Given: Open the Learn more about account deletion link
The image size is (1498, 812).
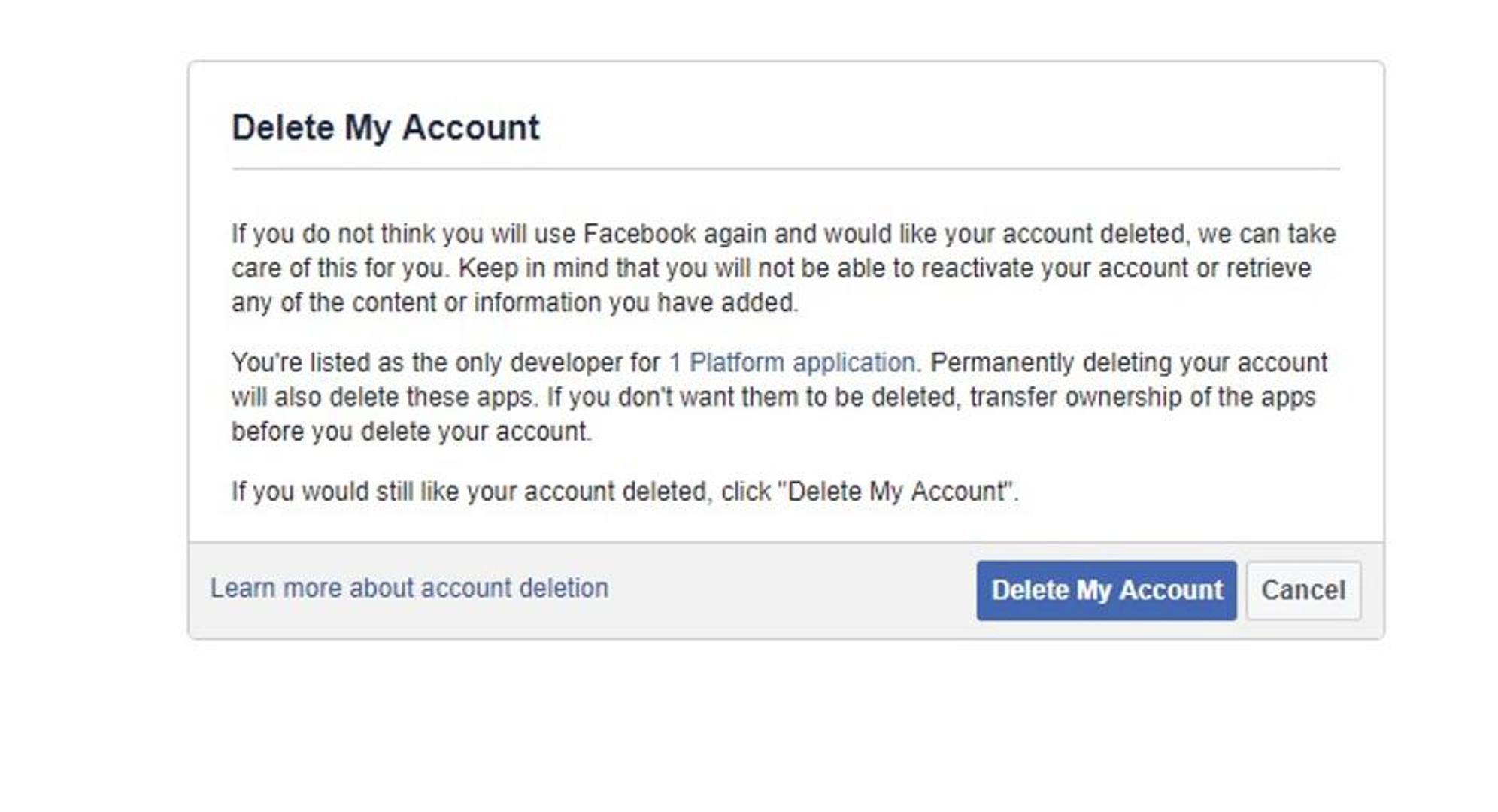Looking at the screenshot, I should click(x=409, y=588).
